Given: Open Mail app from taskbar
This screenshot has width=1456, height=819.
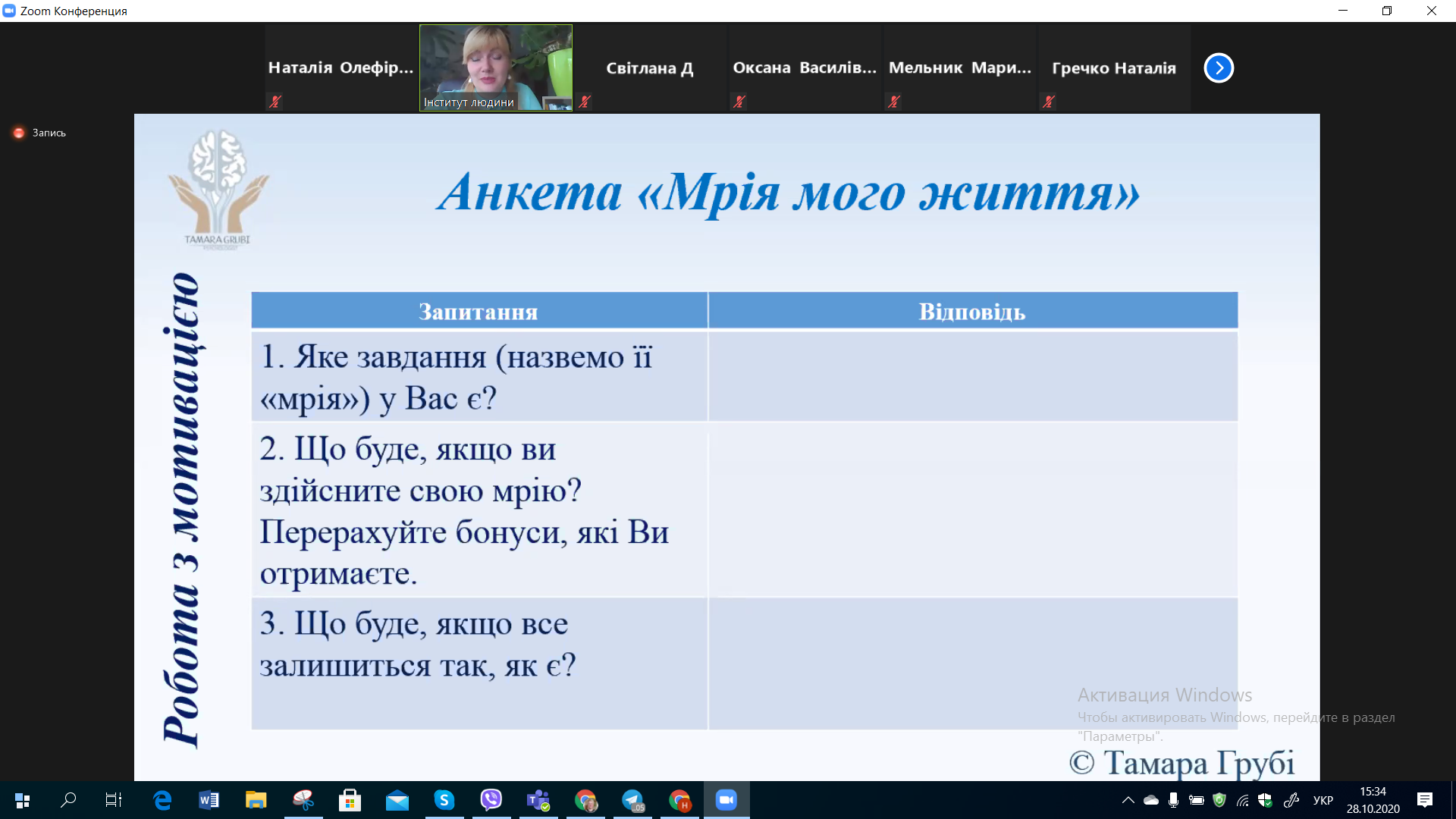Looking at the screenshot, I should pyautogui.click(x=397, y=800).
